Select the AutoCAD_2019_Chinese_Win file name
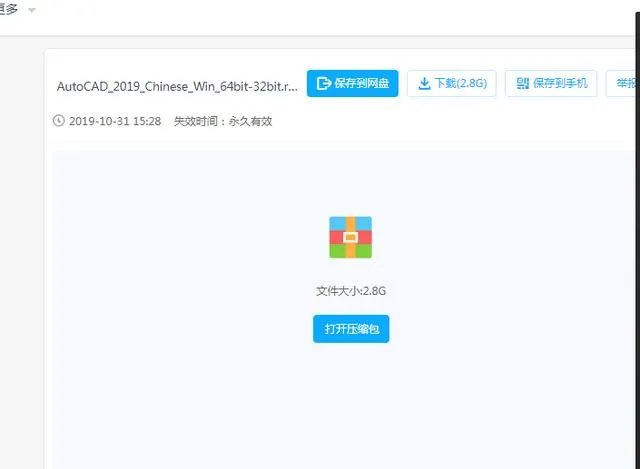Screen dimensions: 640x469 click(x=177, y=85)
